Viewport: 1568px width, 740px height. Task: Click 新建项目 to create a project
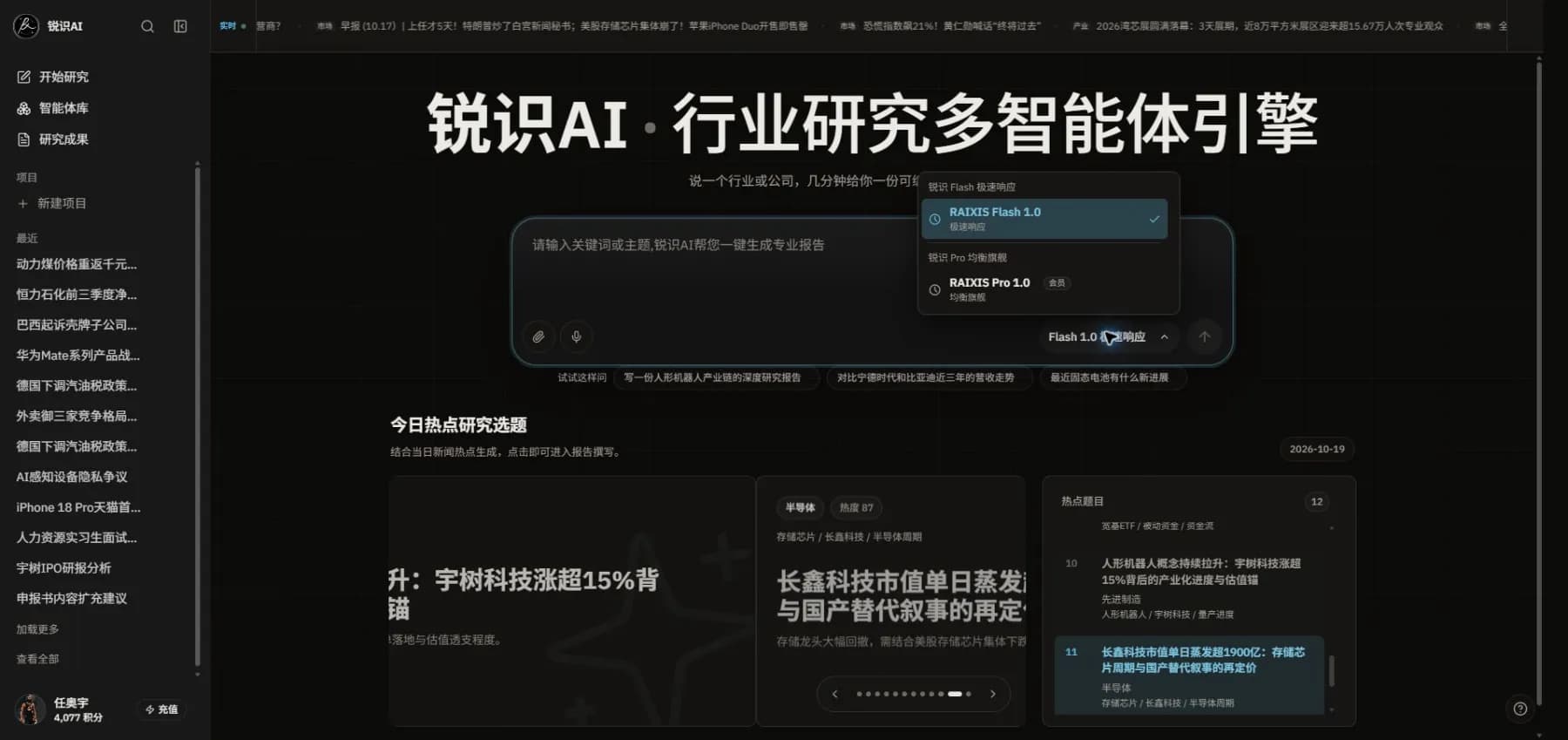click(52, 203)
